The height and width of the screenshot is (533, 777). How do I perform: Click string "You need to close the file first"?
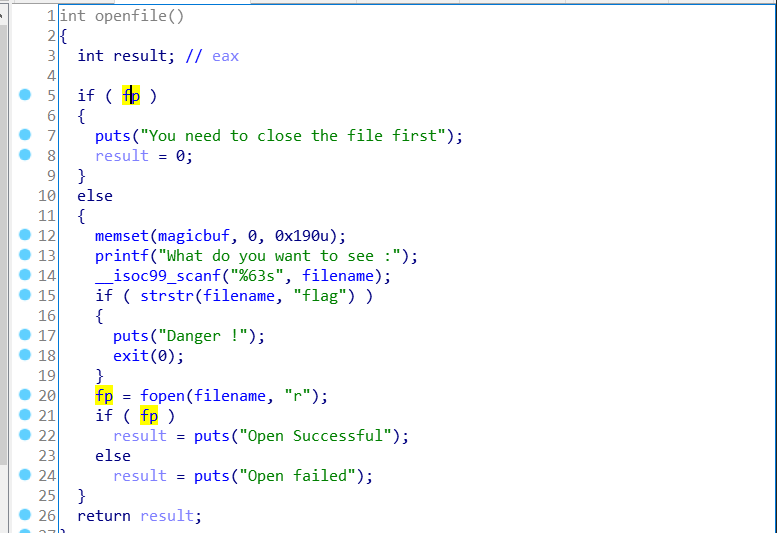click(x=293, y=136)
